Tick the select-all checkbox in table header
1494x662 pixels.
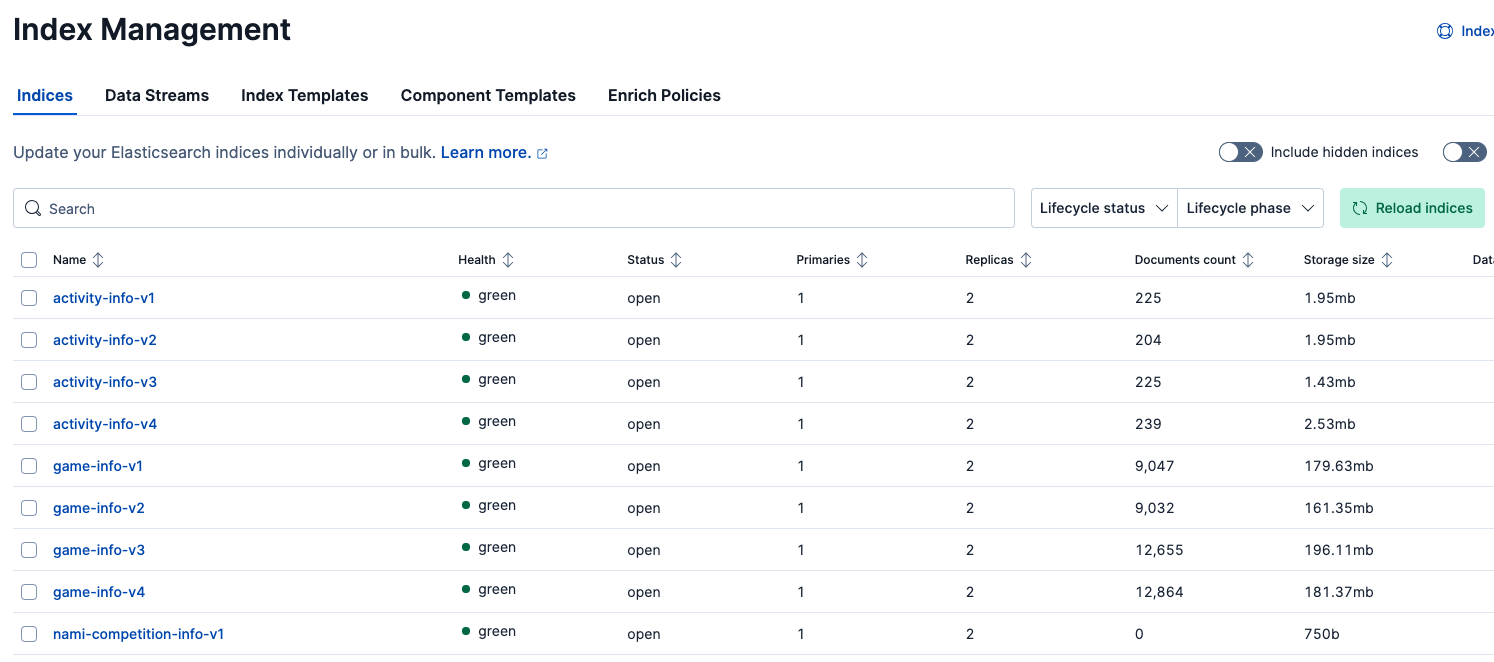tap(29, 260)
